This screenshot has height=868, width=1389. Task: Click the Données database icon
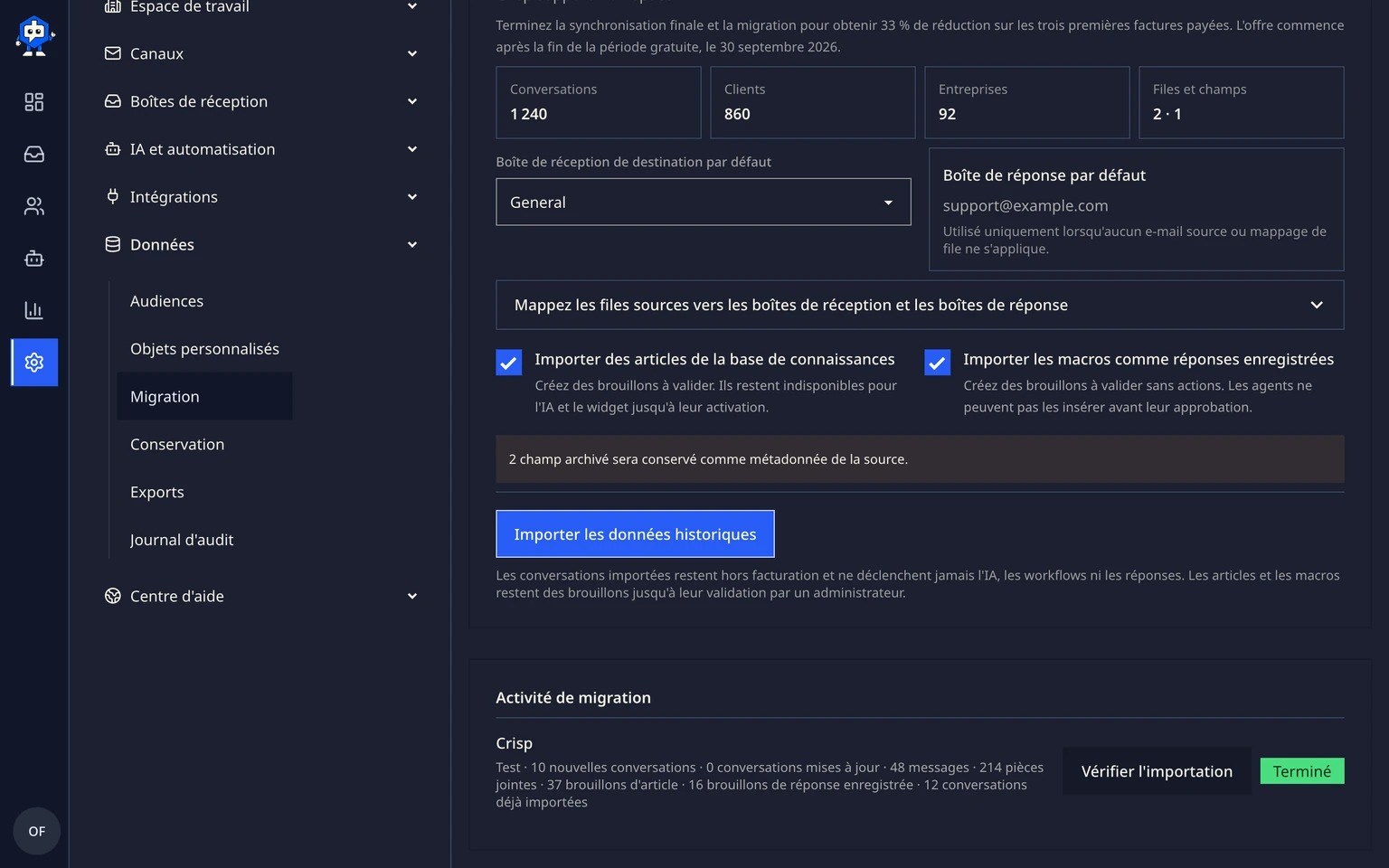click(x=113, y=244)
